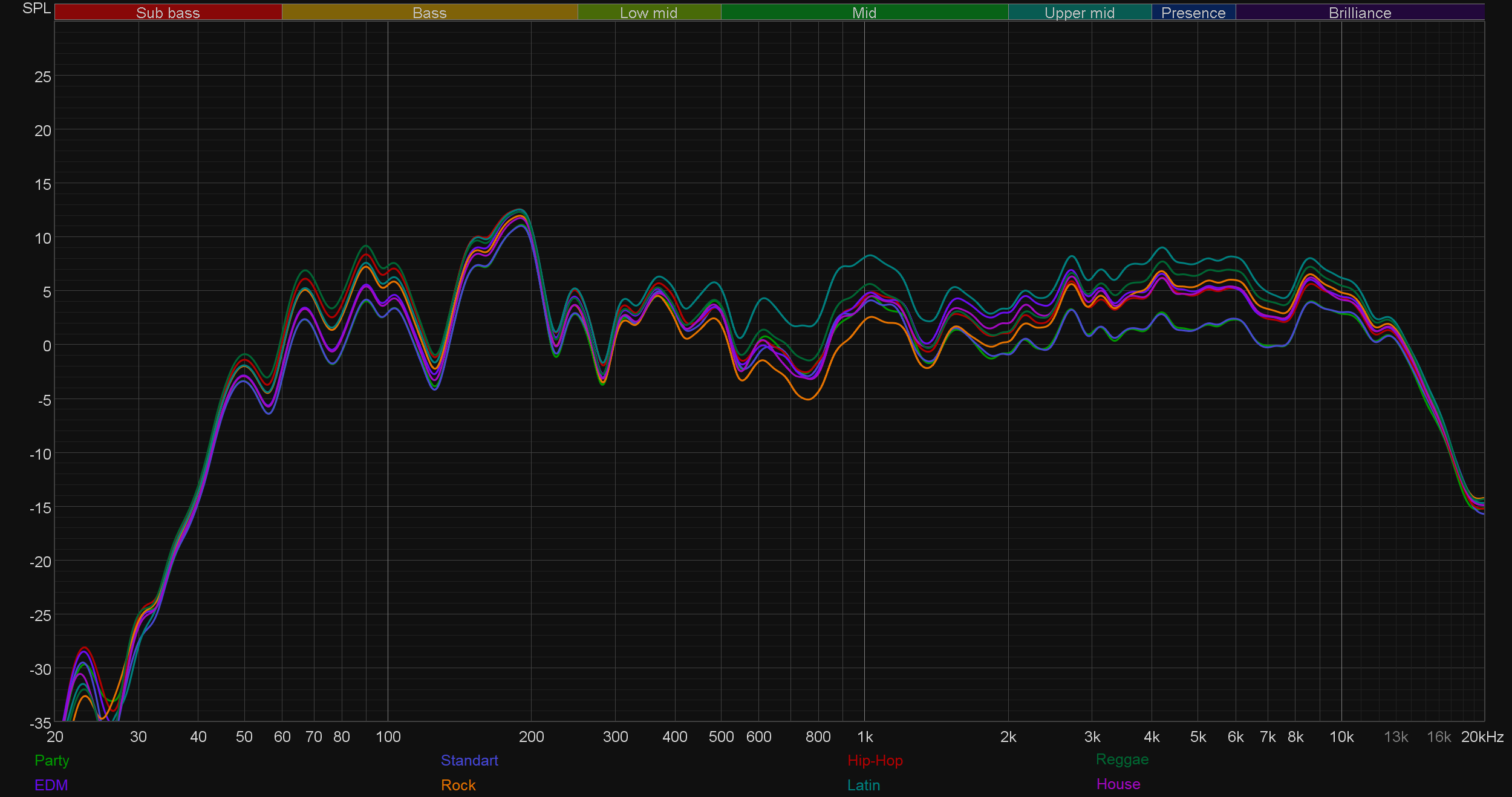Image resolution: width=1512 pixels, height=797 pixels.
Task: Click the Party legend label
Action: [x=52, y=760]
